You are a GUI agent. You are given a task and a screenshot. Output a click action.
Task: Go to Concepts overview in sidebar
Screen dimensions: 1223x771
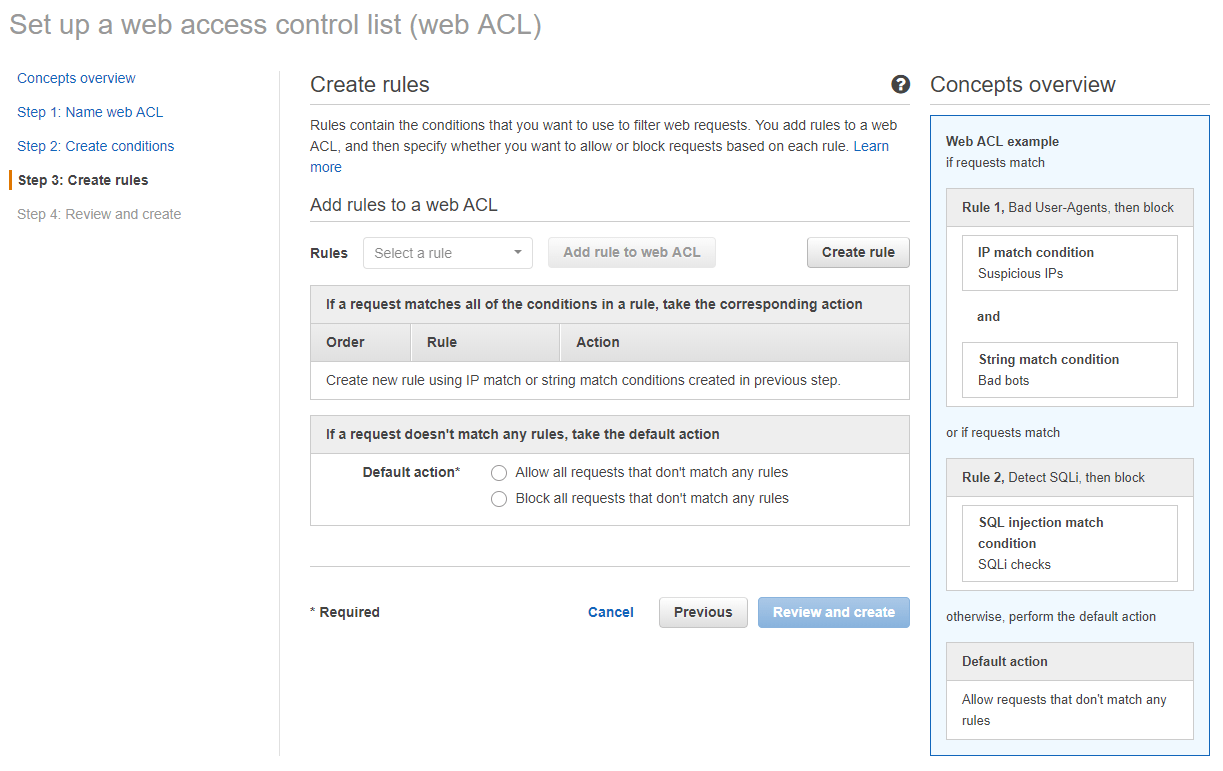(76, 78)
